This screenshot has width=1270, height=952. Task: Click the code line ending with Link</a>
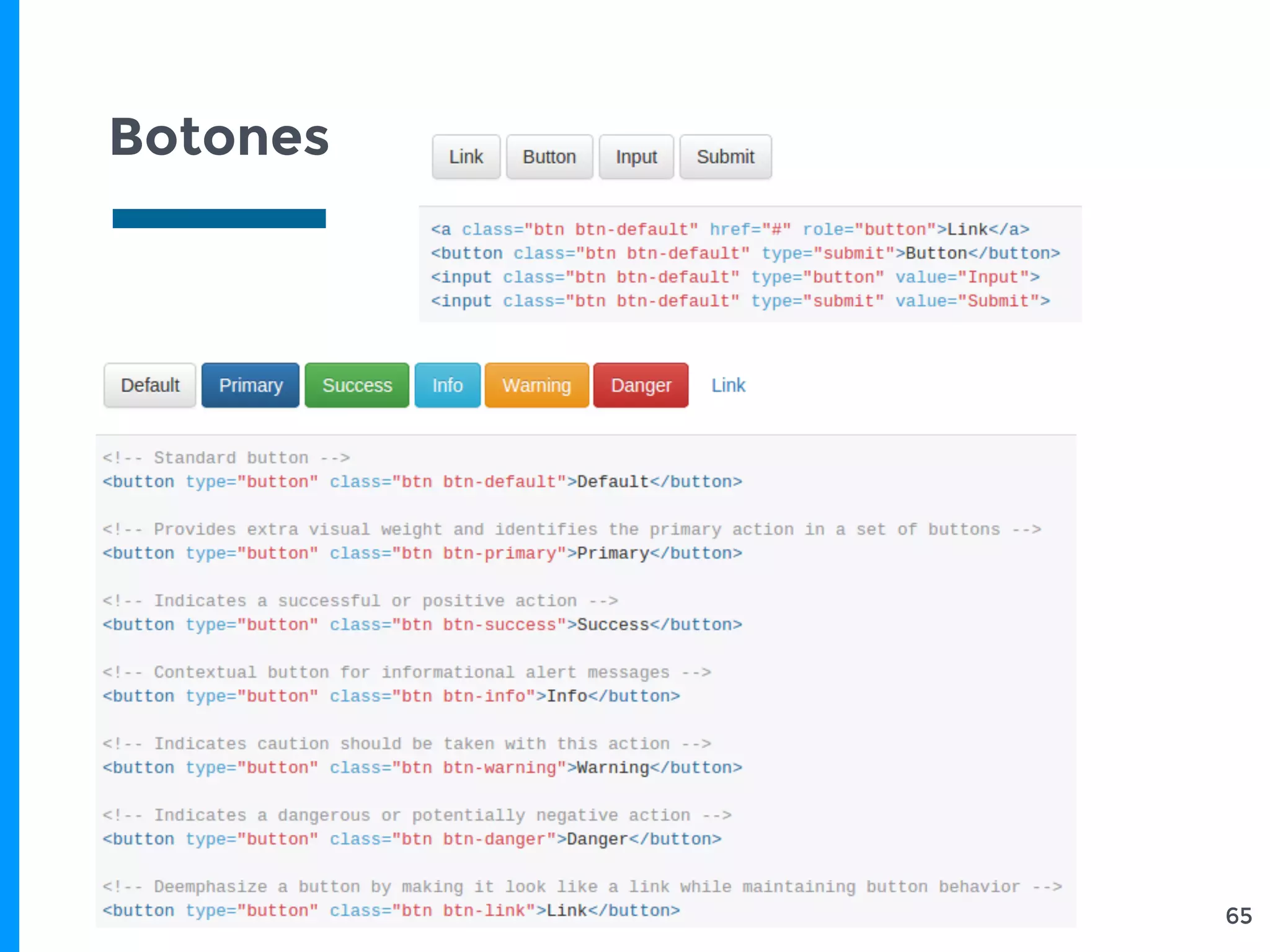[730, 230]
